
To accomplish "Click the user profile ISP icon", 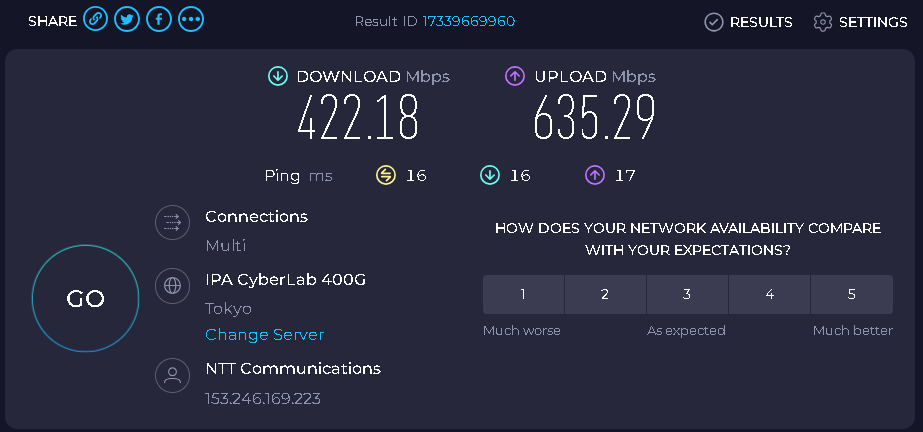I will coord(172,375).
